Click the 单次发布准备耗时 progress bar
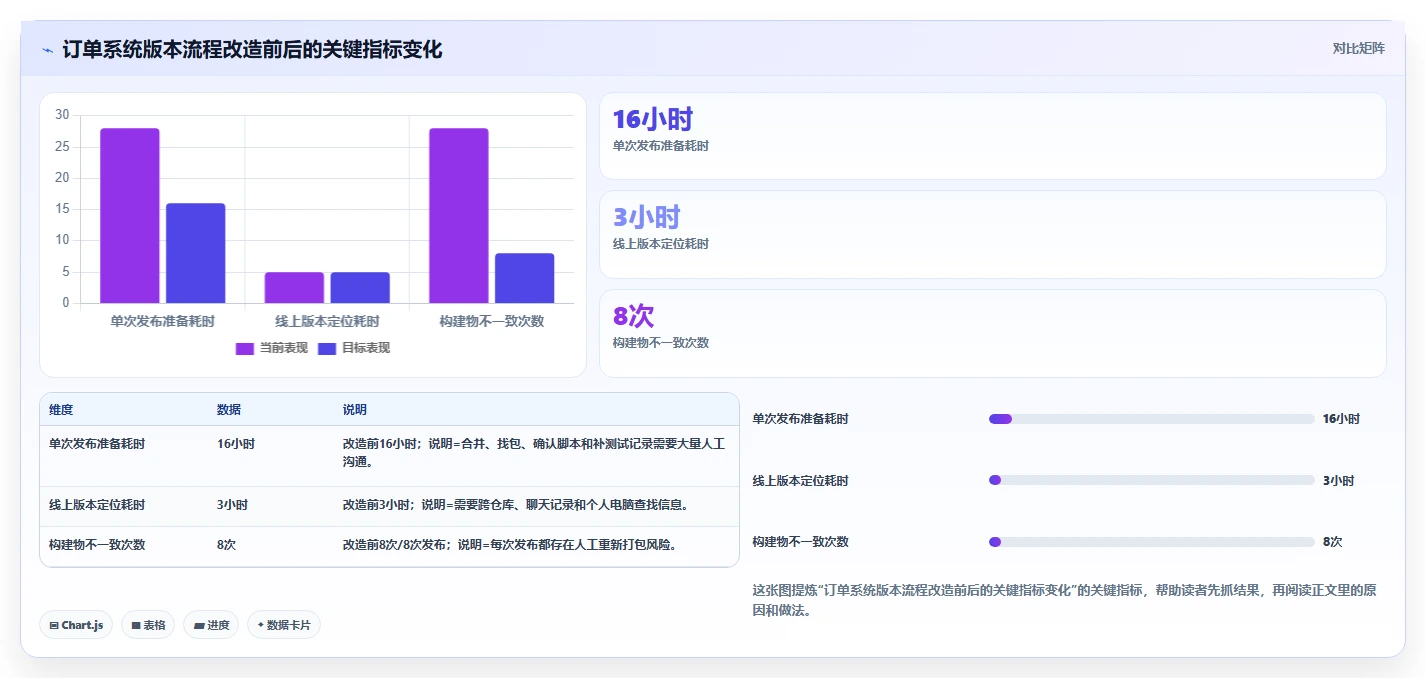Viewport: 1426px width, 678px height. coord(1151,419)
